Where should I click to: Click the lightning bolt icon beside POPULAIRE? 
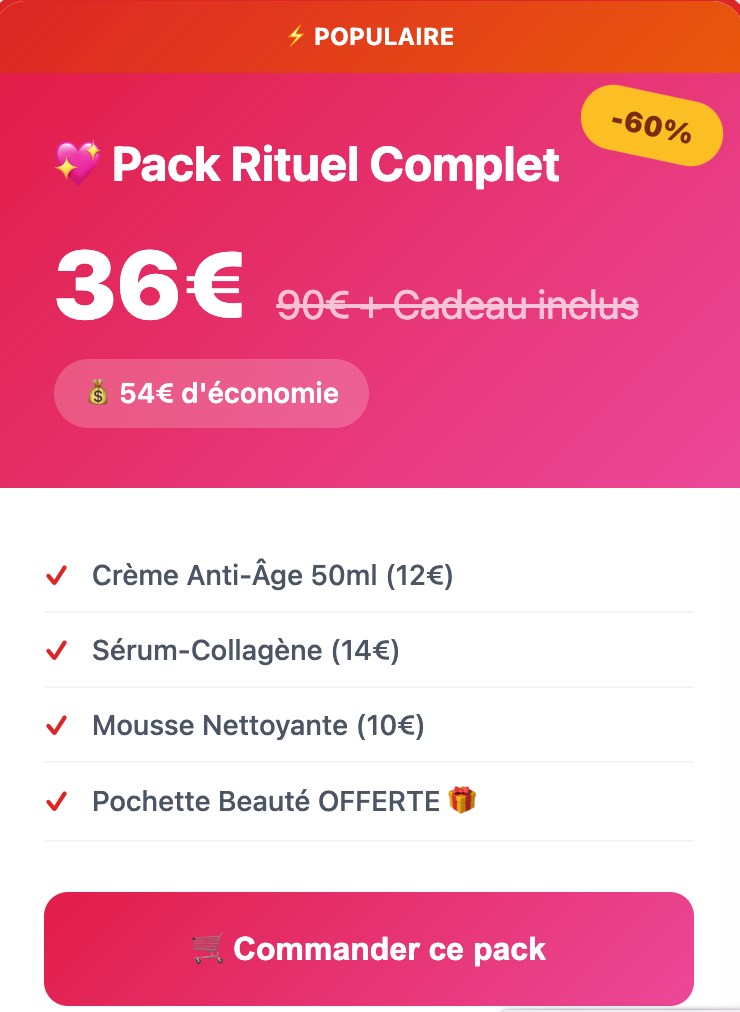(295, 37)
